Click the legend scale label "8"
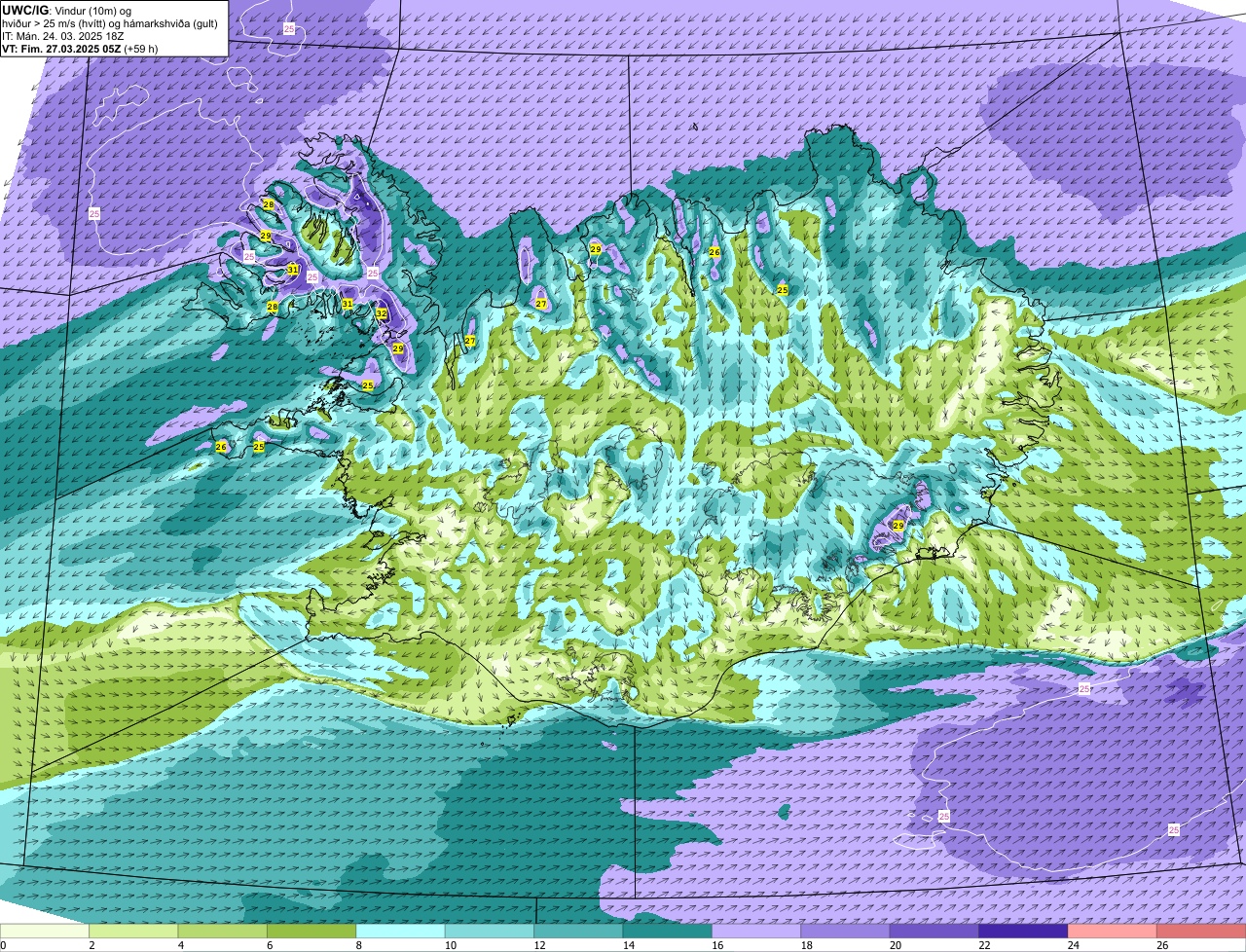This screenshot has width=1246, height=952. [x=358, y=945]
